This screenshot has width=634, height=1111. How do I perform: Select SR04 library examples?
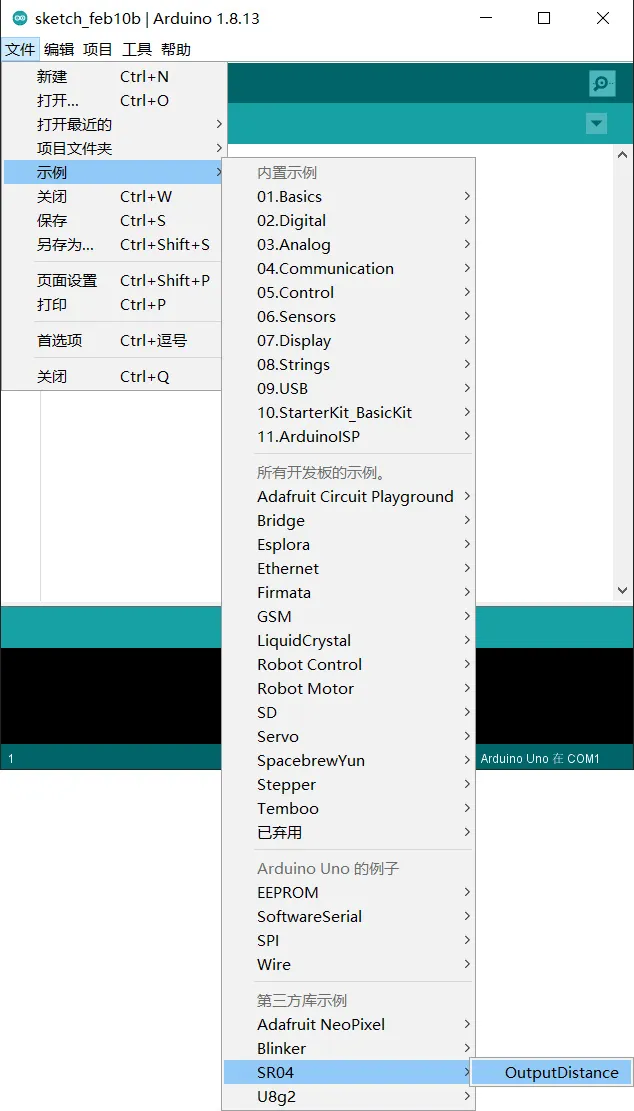coord(349,1073)
